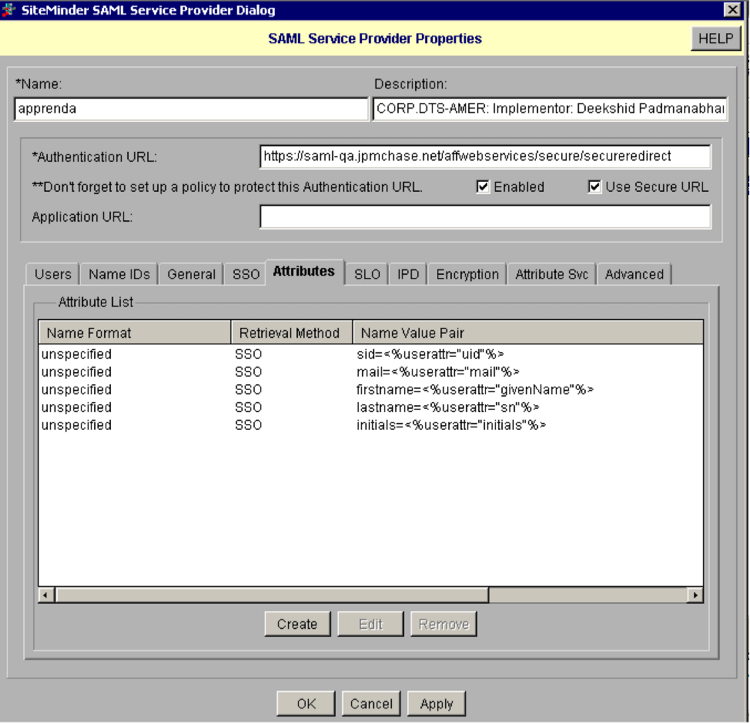Select the lastname=<%userattr="sn"%> row
Image resolution: width=750 pixels, height=724 pixels.
point(371,407)
